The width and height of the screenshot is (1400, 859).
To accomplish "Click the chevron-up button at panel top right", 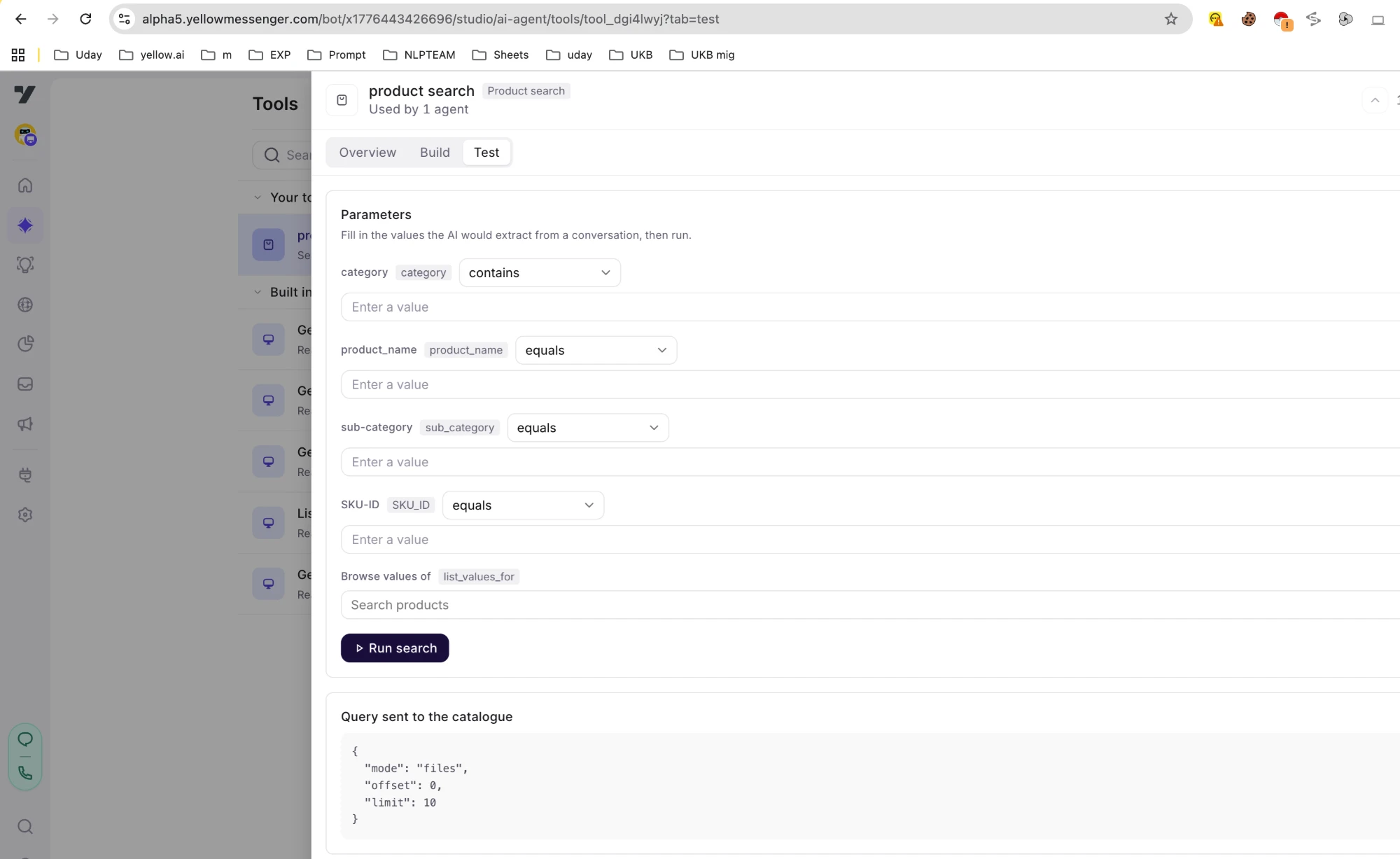I will (x=1375, y=100).
